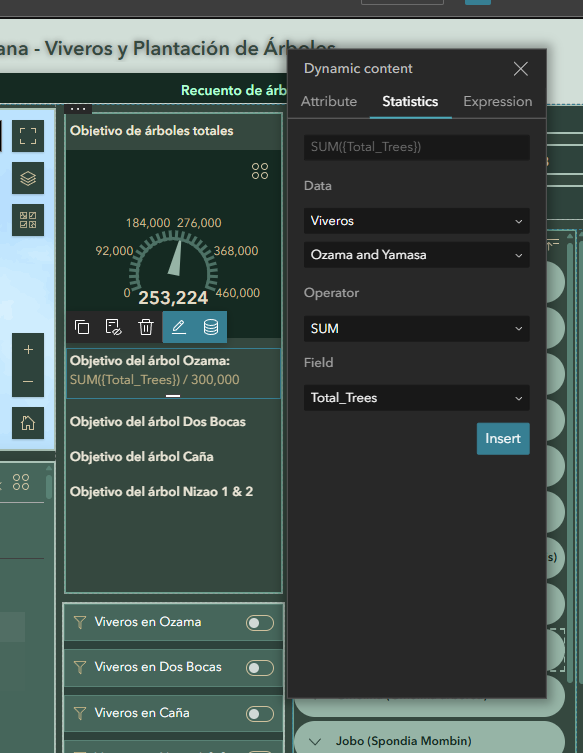Click the map home extent icon
Image resolution: width=583 pixels, height=753 pixels.
[28, 423]
